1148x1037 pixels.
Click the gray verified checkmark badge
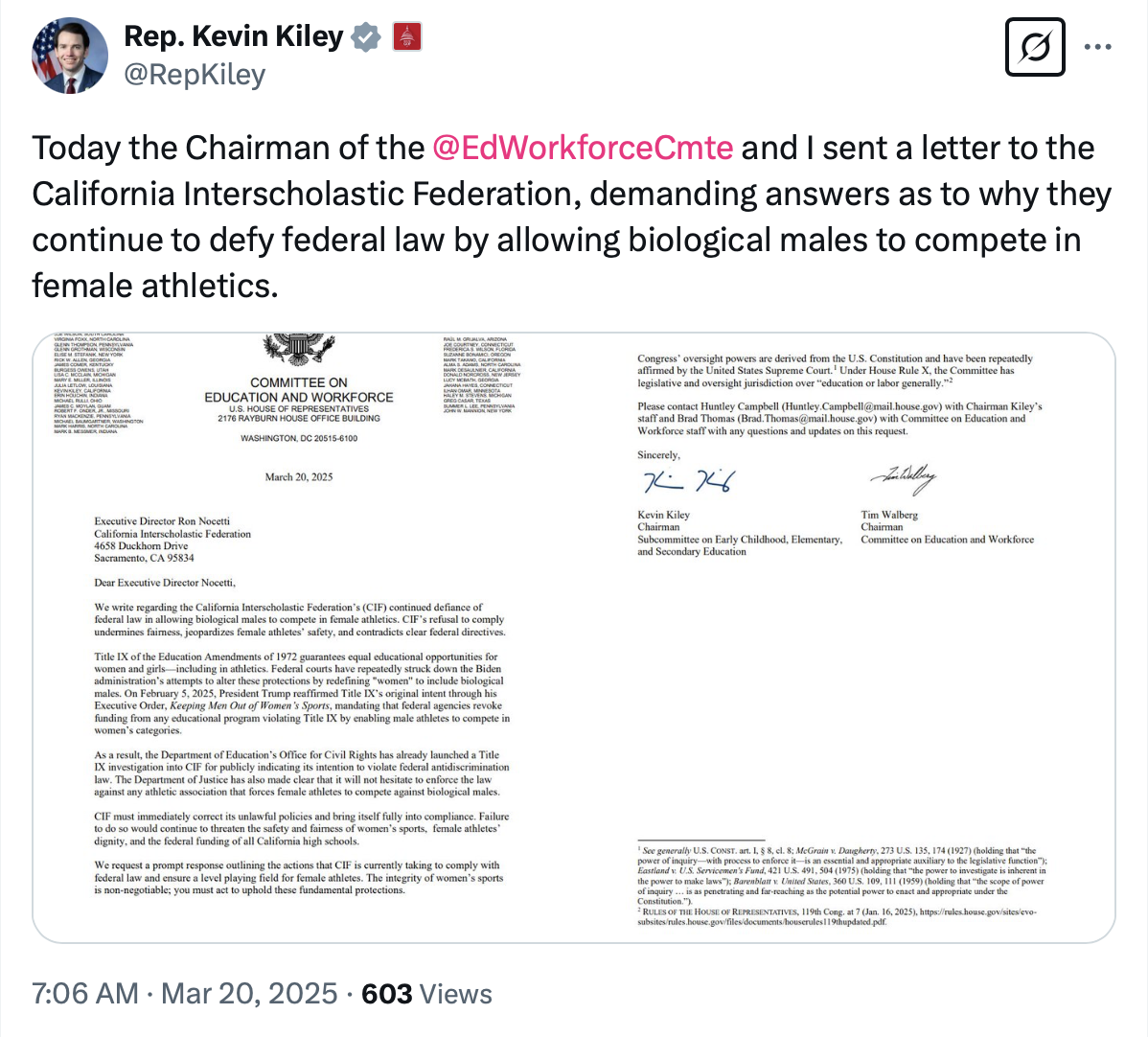(365, 37)
